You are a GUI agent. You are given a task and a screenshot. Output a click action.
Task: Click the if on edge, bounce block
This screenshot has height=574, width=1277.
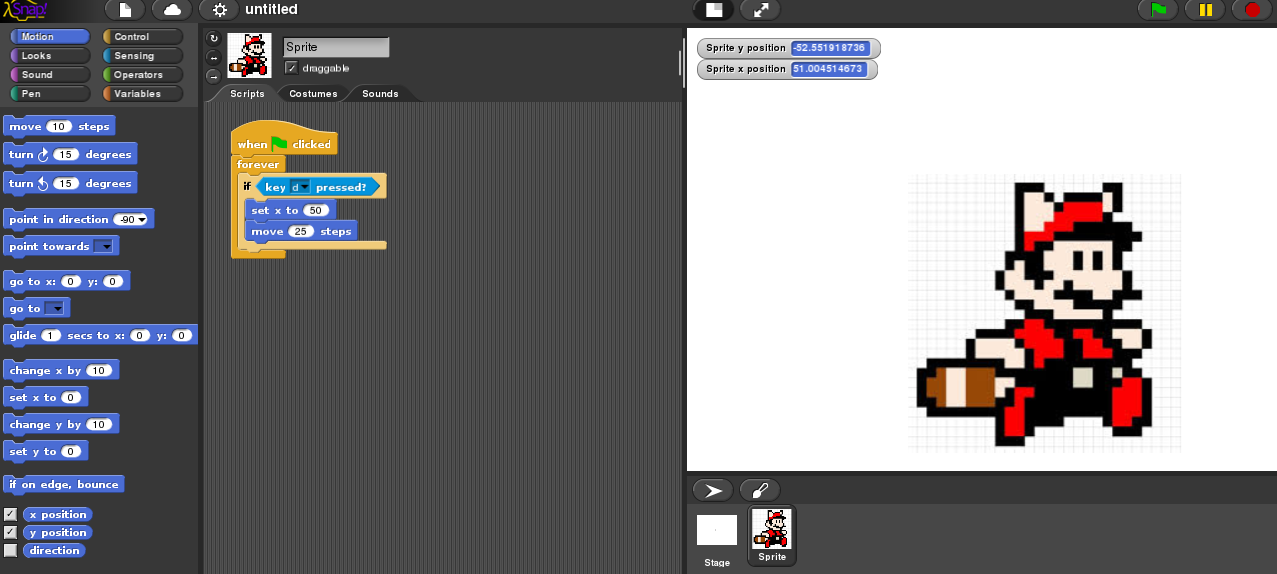point(64,485)
